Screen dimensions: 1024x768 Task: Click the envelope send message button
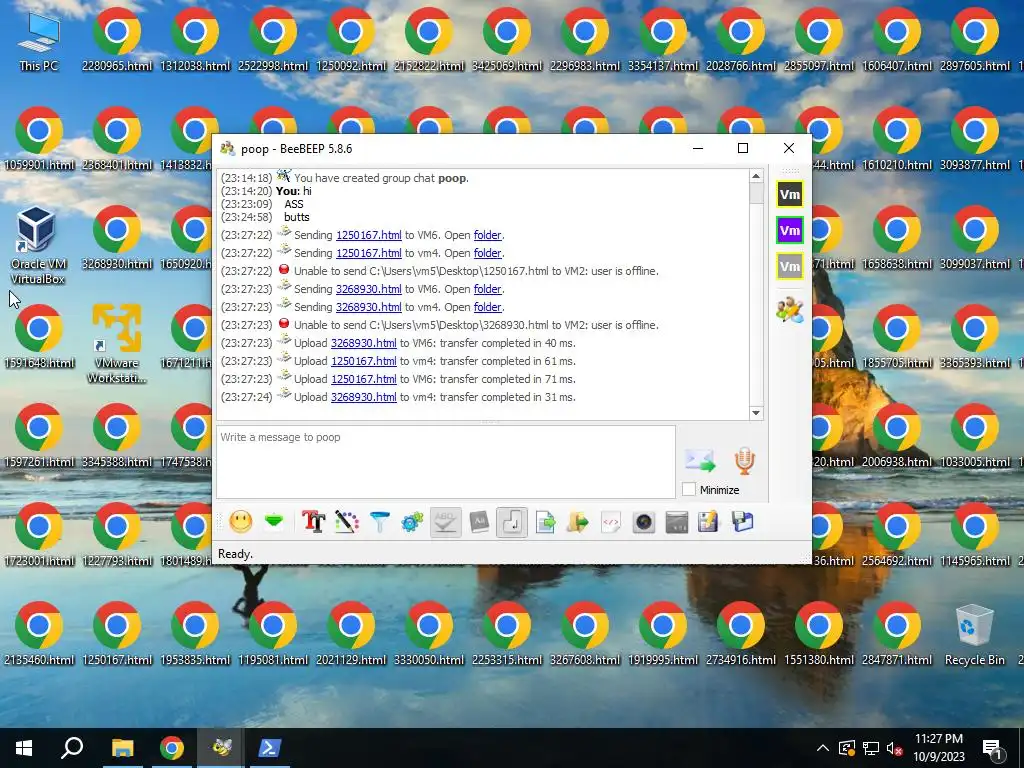click(700, 460)
